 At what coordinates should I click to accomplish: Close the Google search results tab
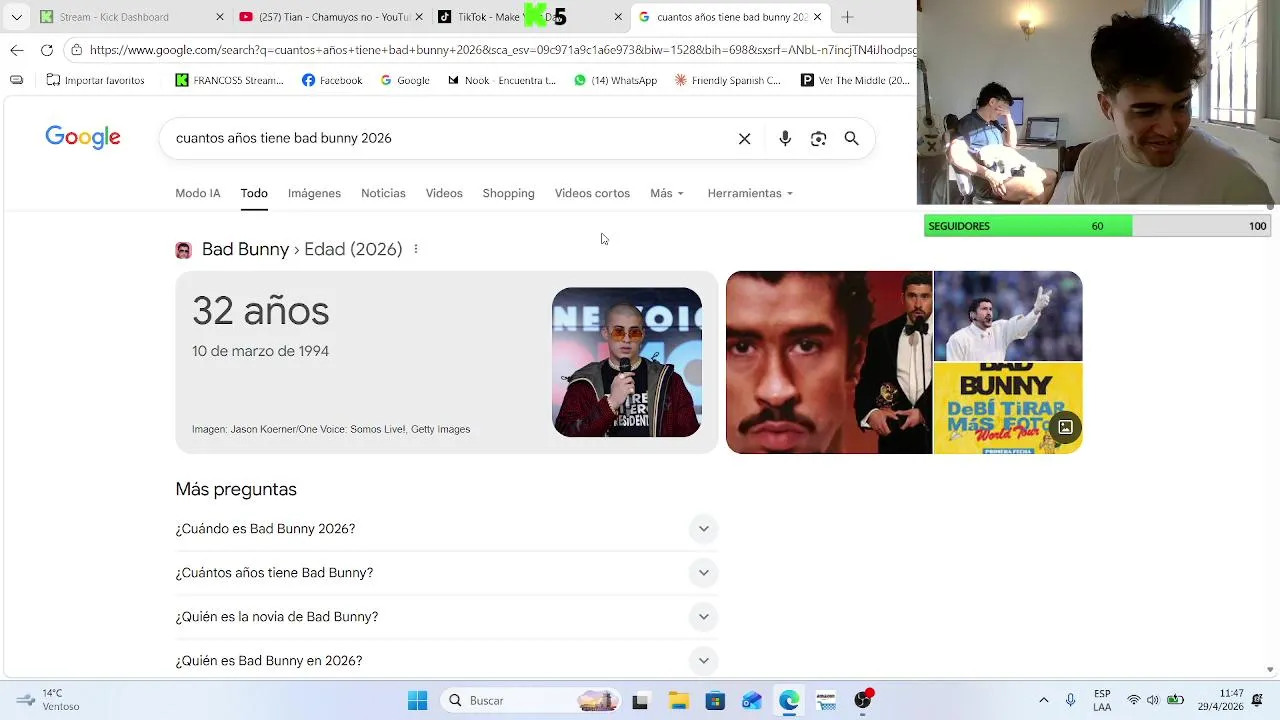tap(817, 17)
